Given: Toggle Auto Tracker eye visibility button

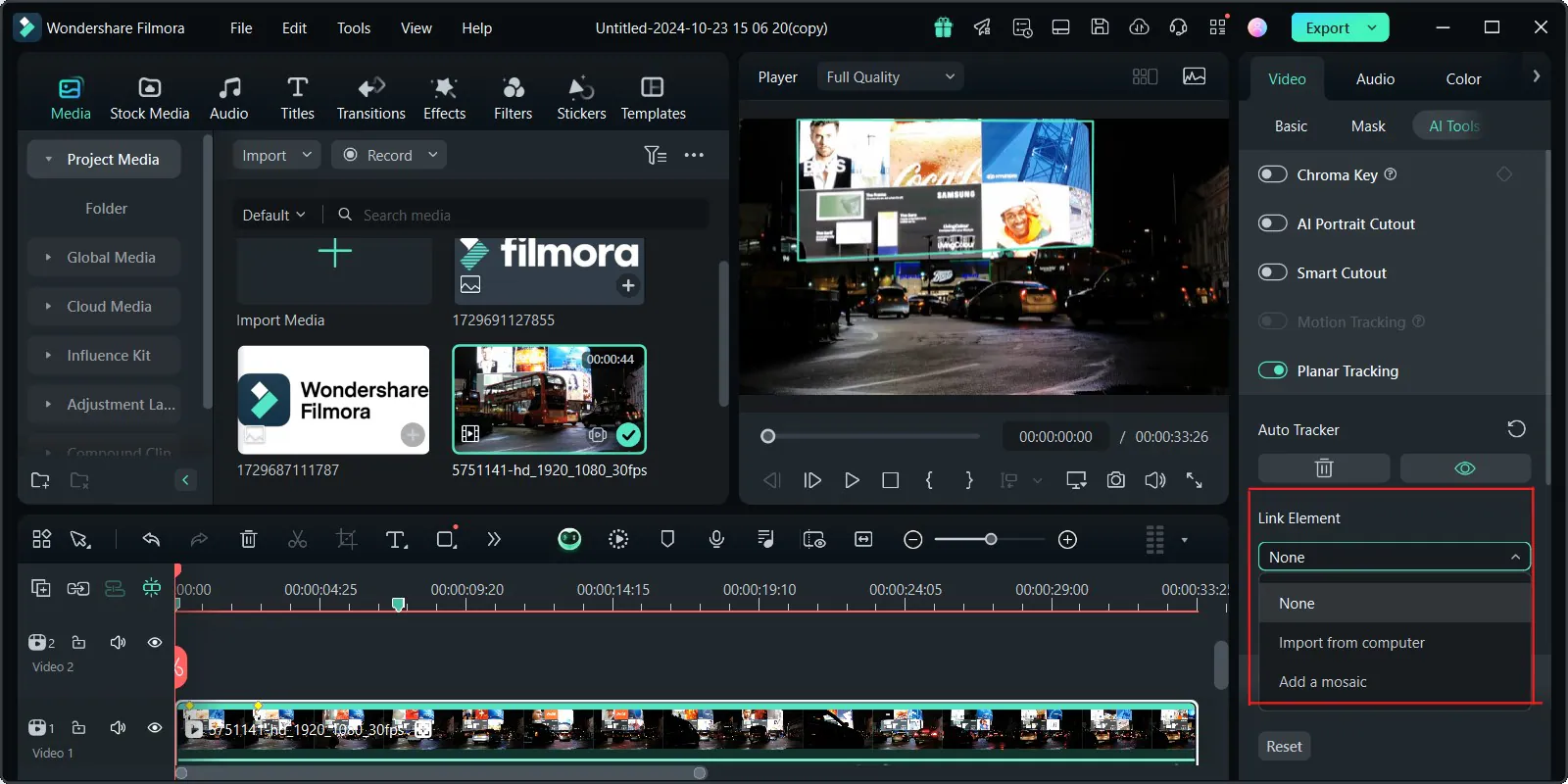Looking at the screenshot, I should (x=1465, y=468).
